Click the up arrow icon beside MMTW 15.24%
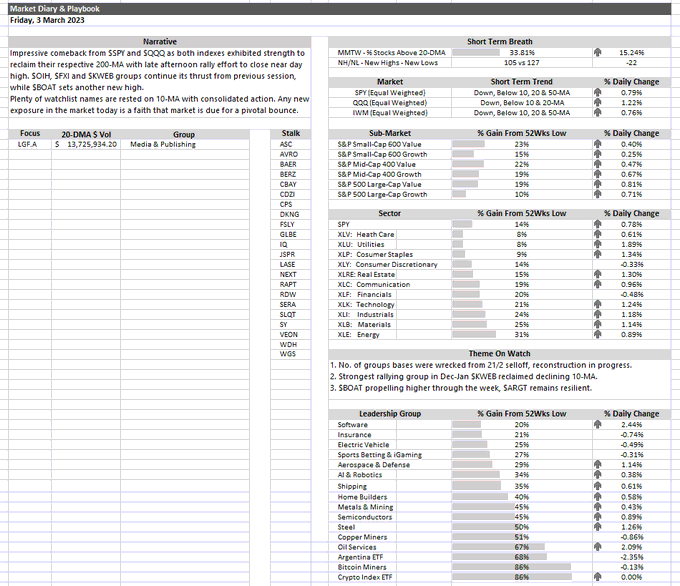The width and height of the screenshot is (680, 586). click(x=598, y=52)
